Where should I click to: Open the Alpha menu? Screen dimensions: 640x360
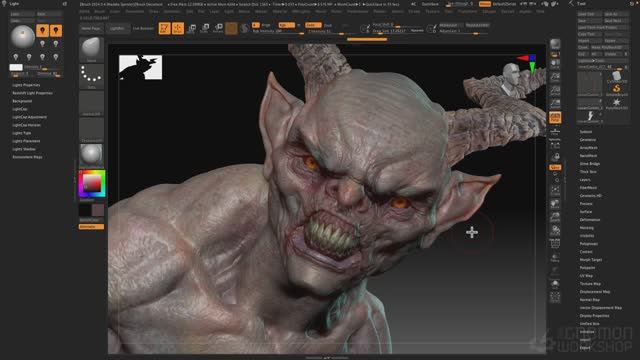click(84, 11)
